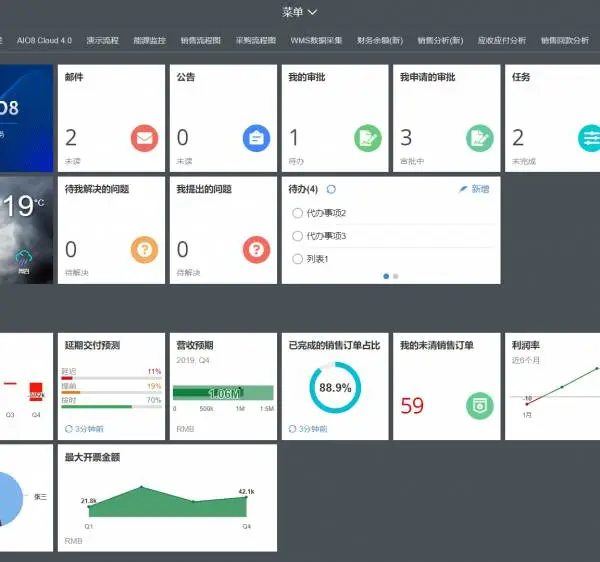Open the 销售流程图 tab
600x562 pixels.
coord(201,40)
